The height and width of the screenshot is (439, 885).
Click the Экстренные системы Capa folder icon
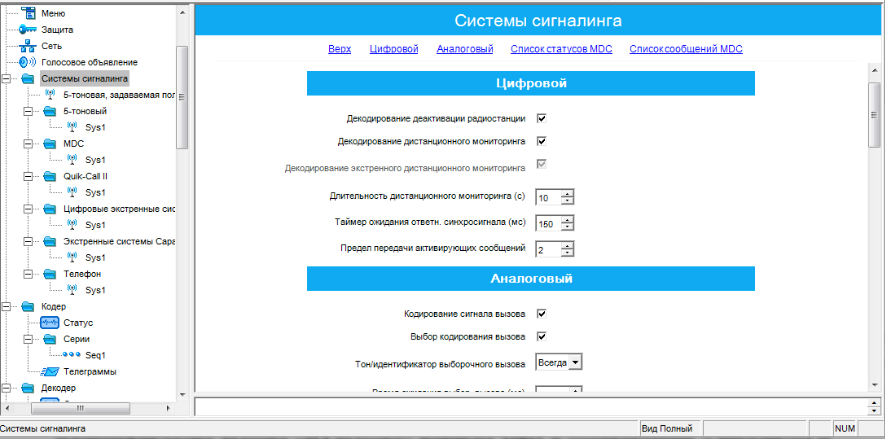pos(50,242)
